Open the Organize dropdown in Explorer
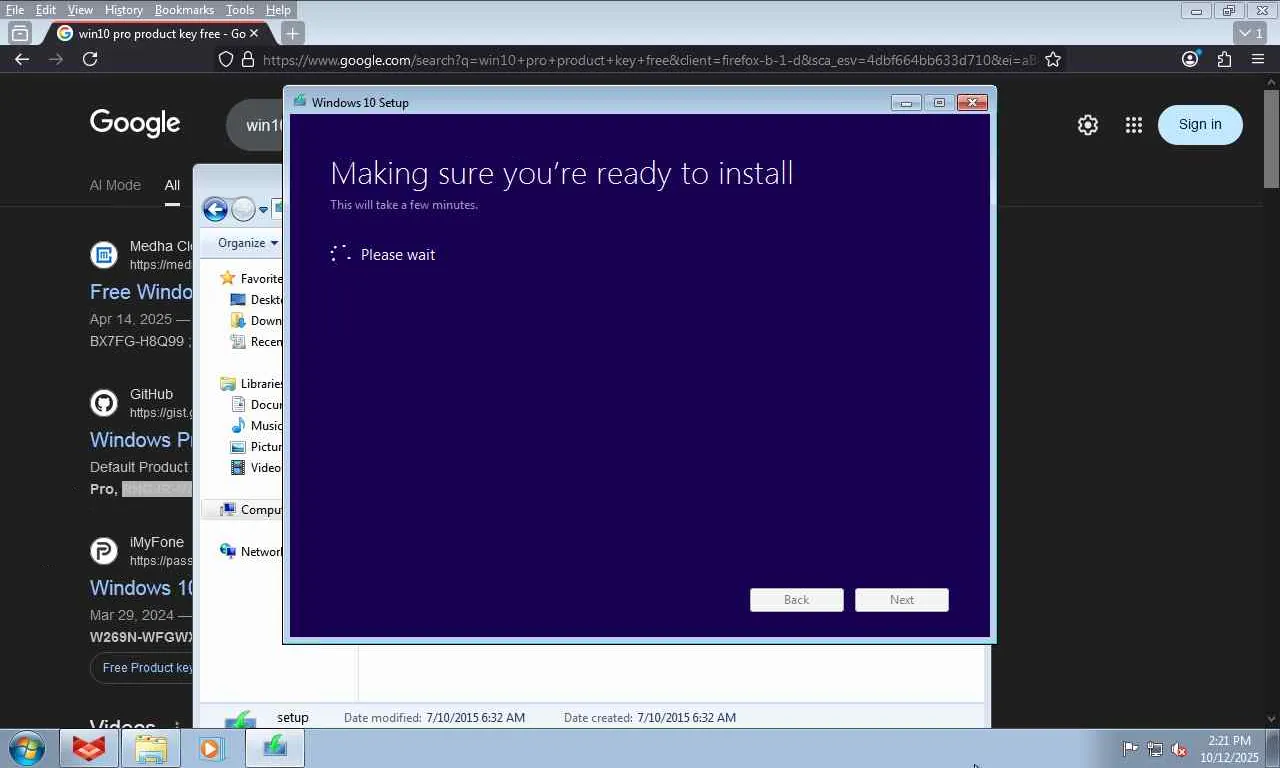 [248, 243]
